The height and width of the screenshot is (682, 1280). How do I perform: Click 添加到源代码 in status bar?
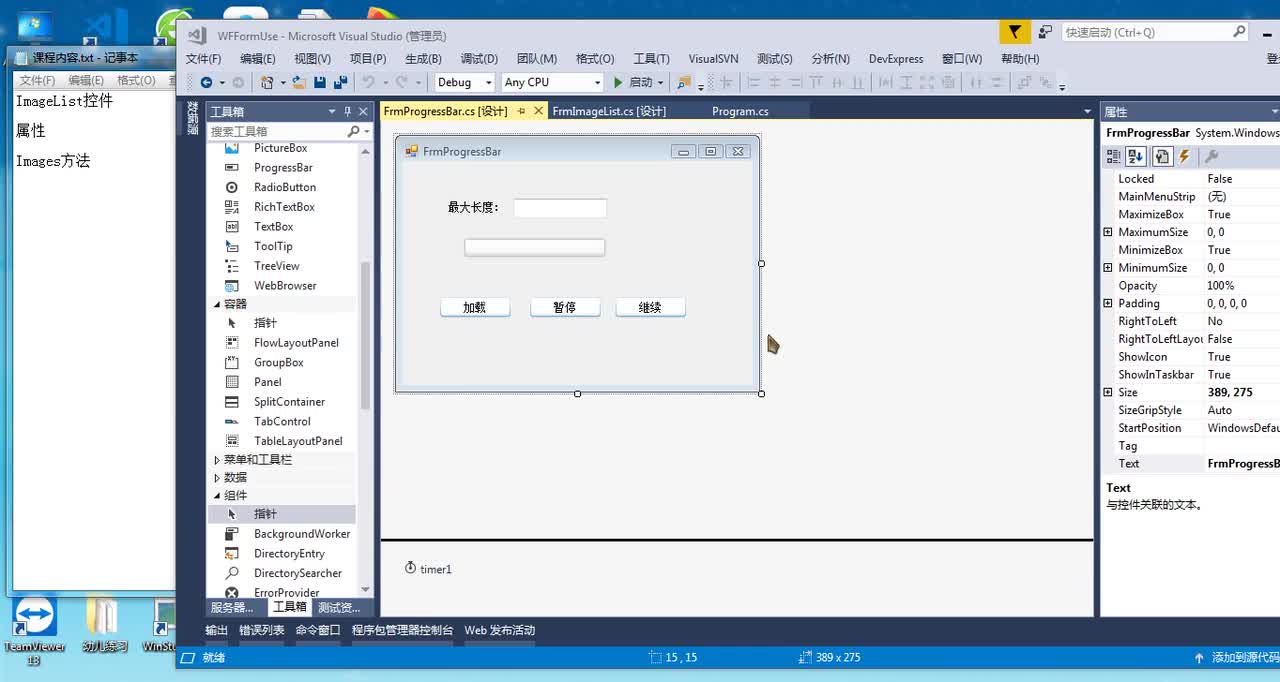click(1236, 658)
